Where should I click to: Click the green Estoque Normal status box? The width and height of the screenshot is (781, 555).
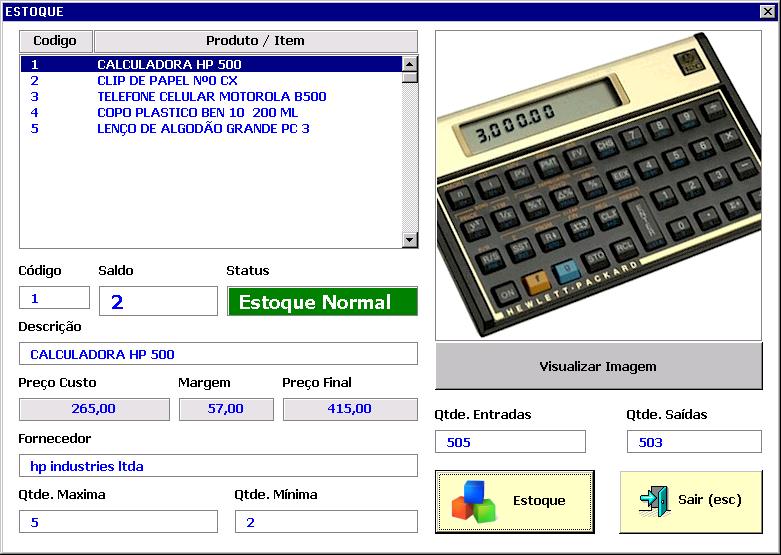322,301
